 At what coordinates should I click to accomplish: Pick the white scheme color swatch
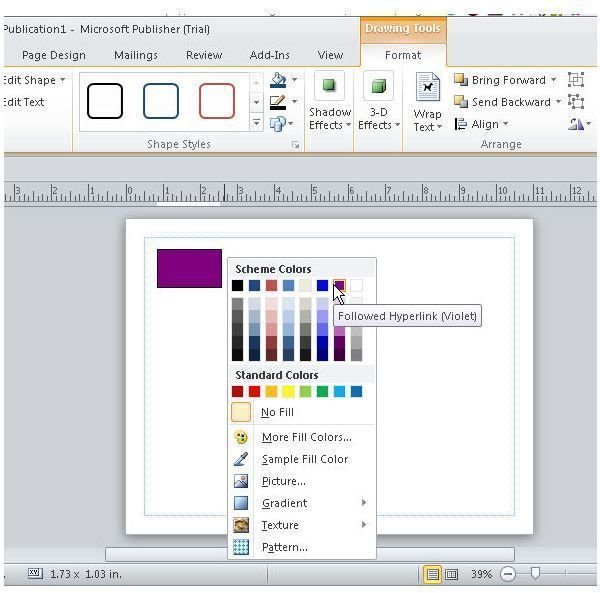click(356, 285)
